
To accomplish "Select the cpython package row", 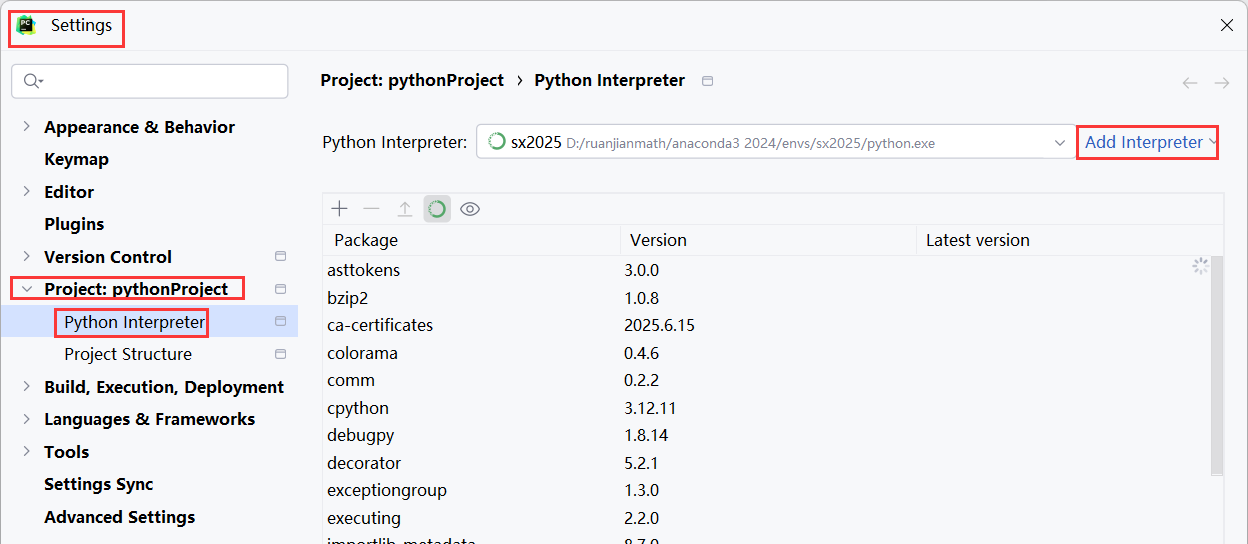I will tap(766, 408).
